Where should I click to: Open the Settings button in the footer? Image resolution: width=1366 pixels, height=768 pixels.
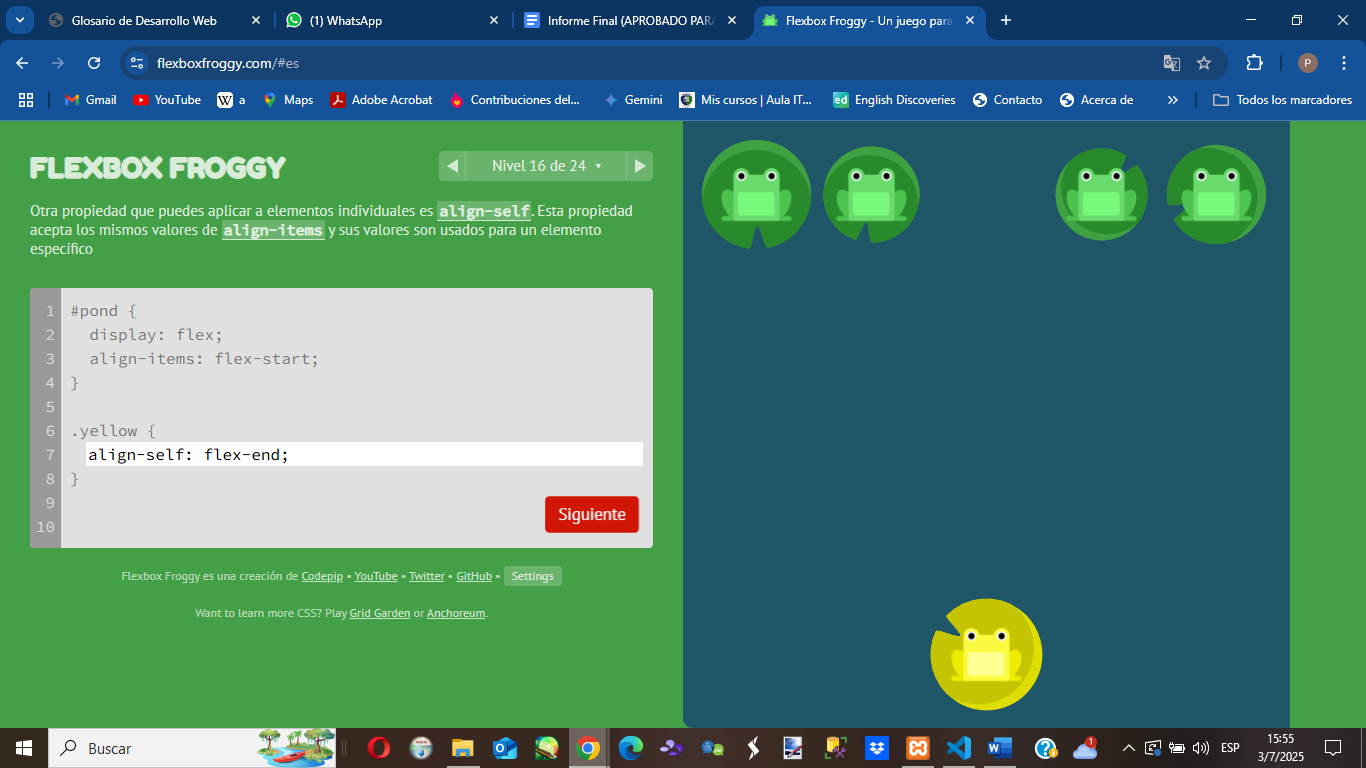(532, 576)
